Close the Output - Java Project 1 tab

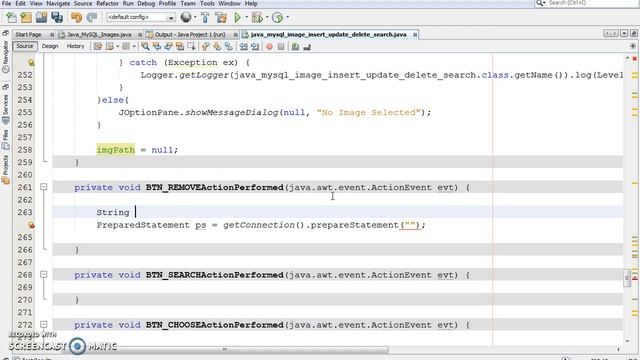point(236,35)
